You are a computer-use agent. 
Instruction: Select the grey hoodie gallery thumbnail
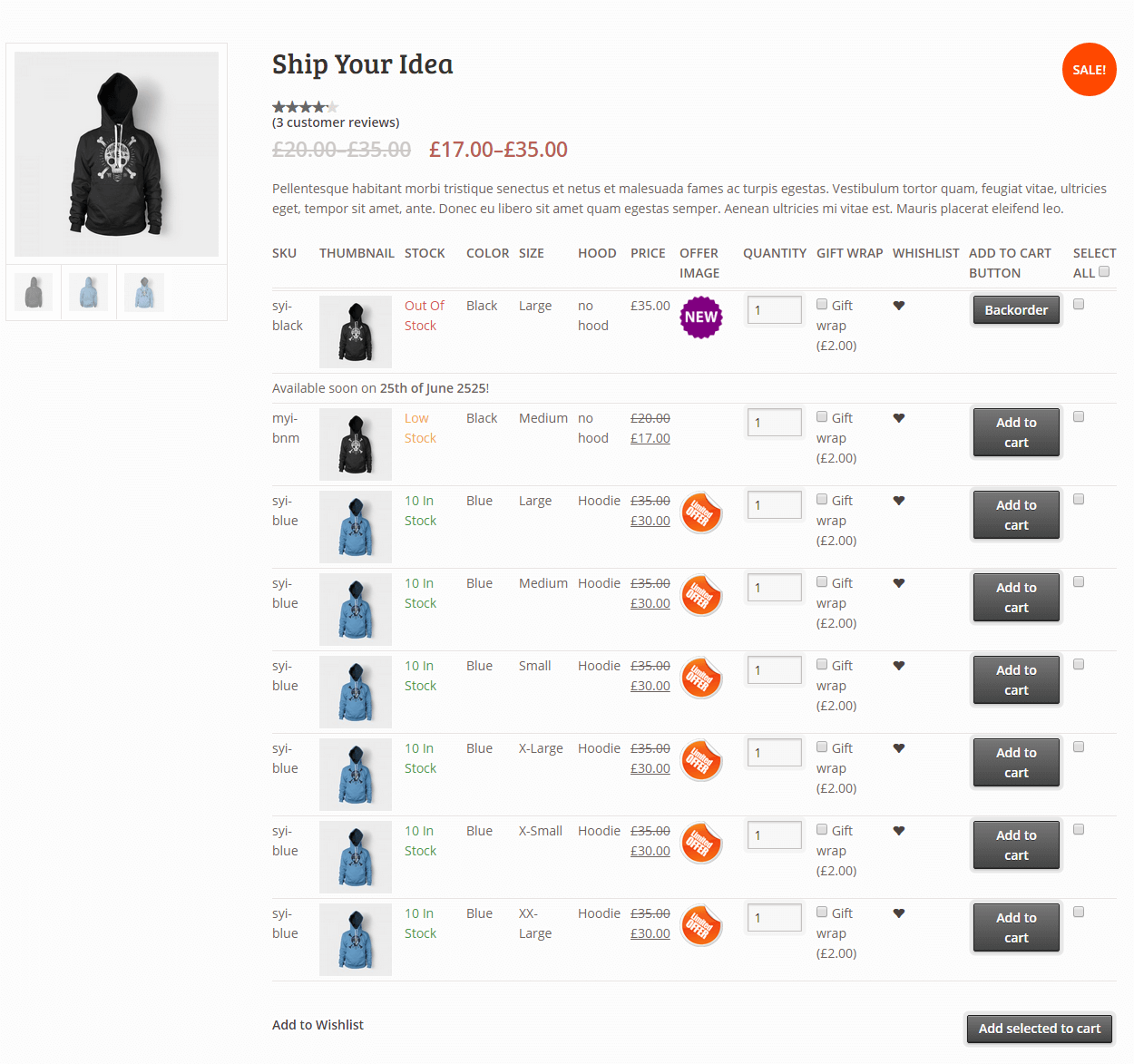tap(34, 292)
